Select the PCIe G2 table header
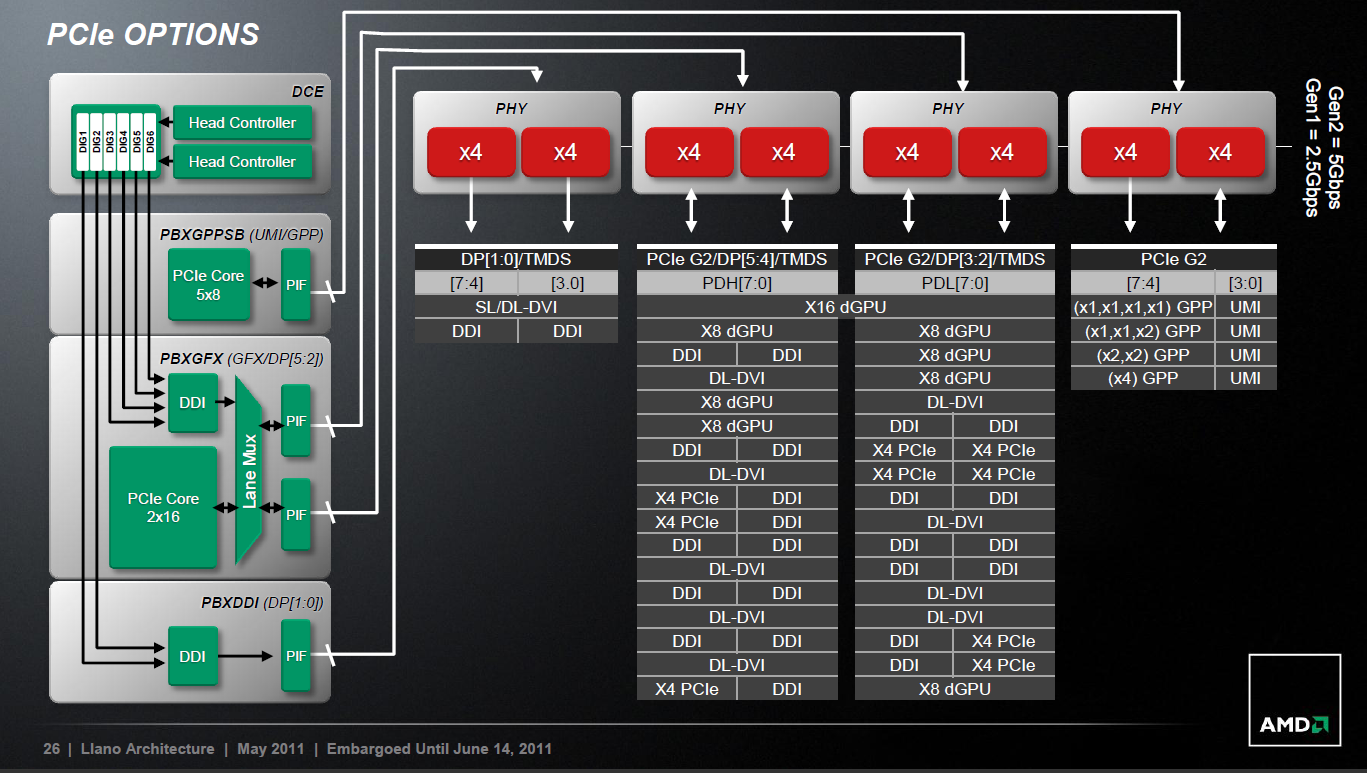The height and width of the screenshot is (773, 1367). click(1174, 259)
